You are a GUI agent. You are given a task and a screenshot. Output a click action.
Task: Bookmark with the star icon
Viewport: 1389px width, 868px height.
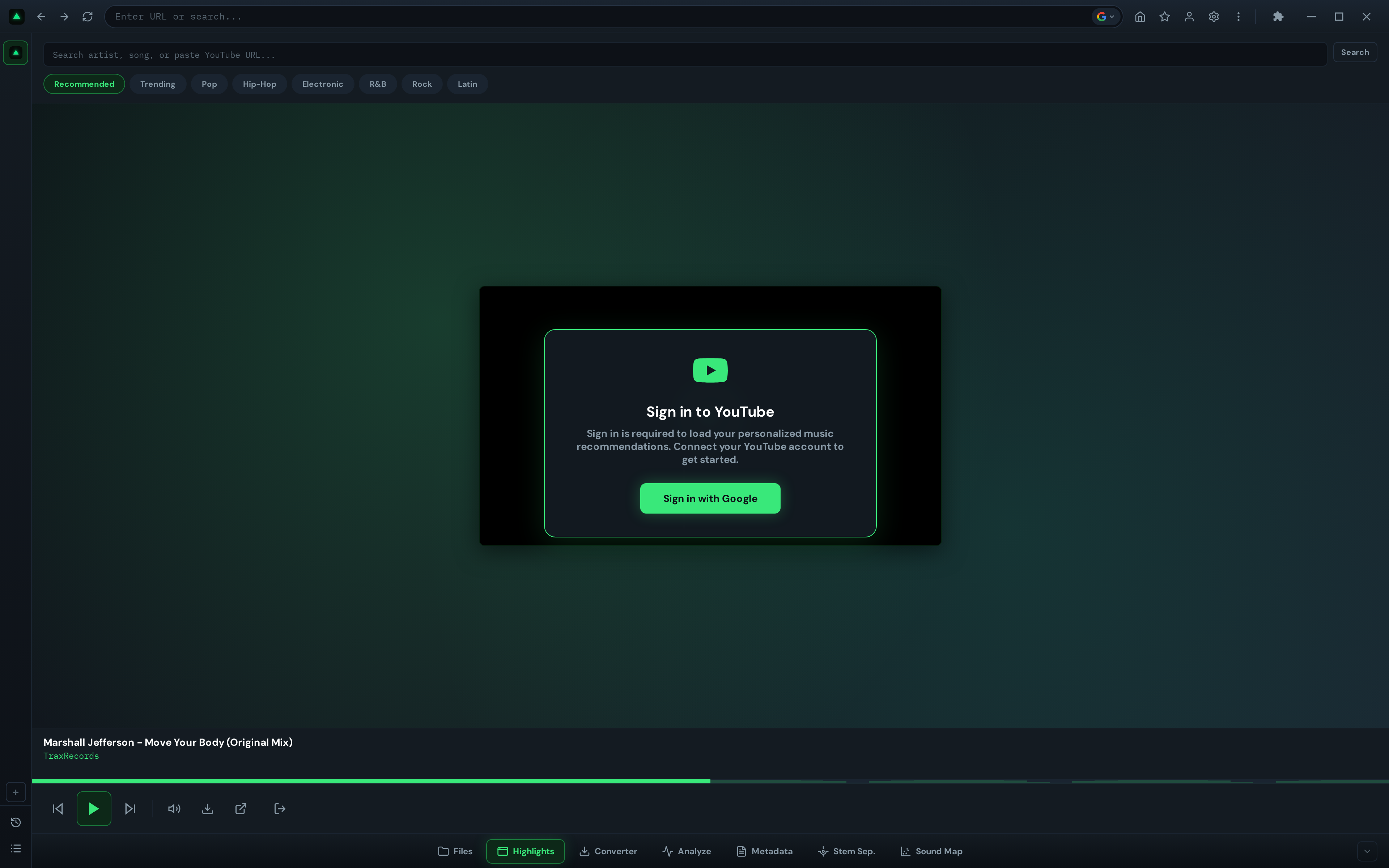coord(1165,17)
